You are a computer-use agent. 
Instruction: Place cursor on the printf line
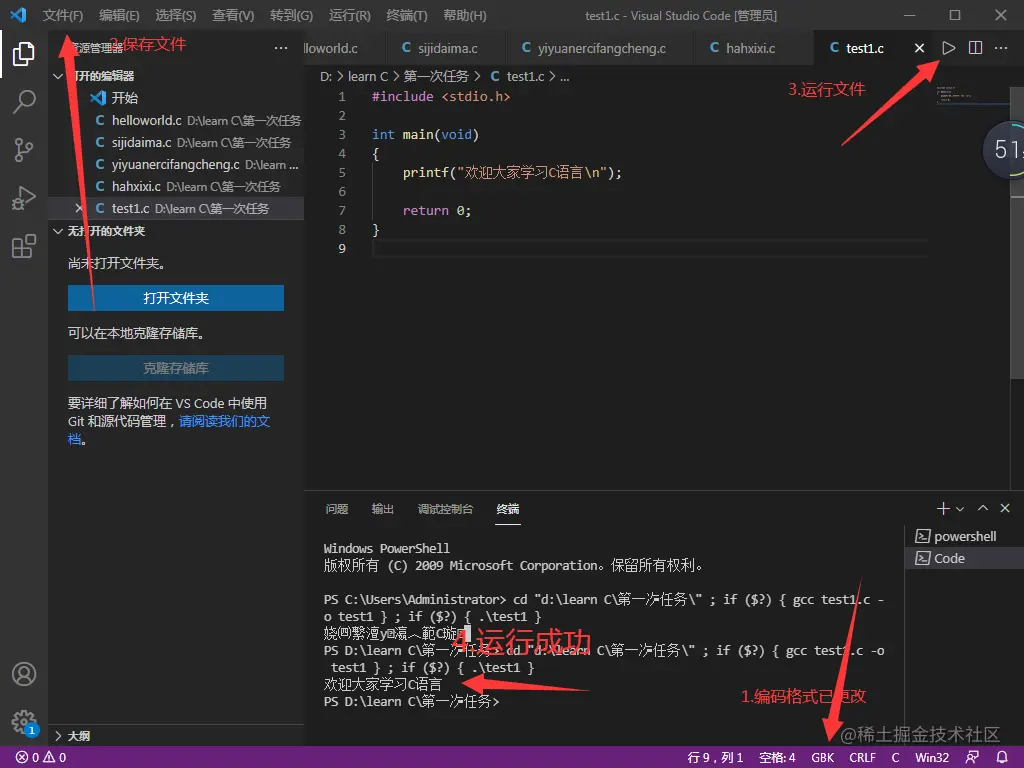(x=512, y=172)
